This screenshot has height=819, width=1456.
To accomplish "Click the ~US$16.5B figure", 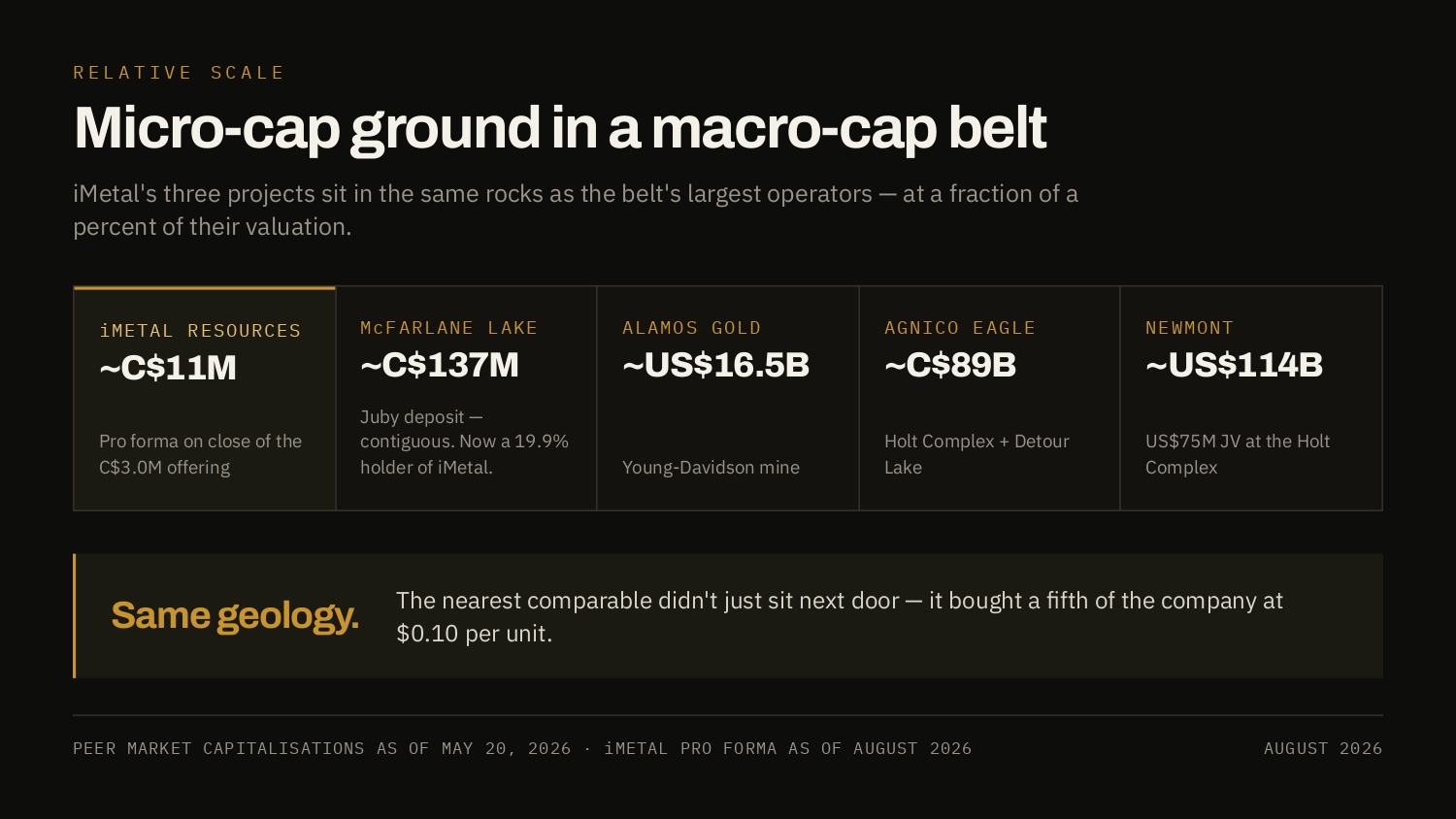I will coord(715,365).
